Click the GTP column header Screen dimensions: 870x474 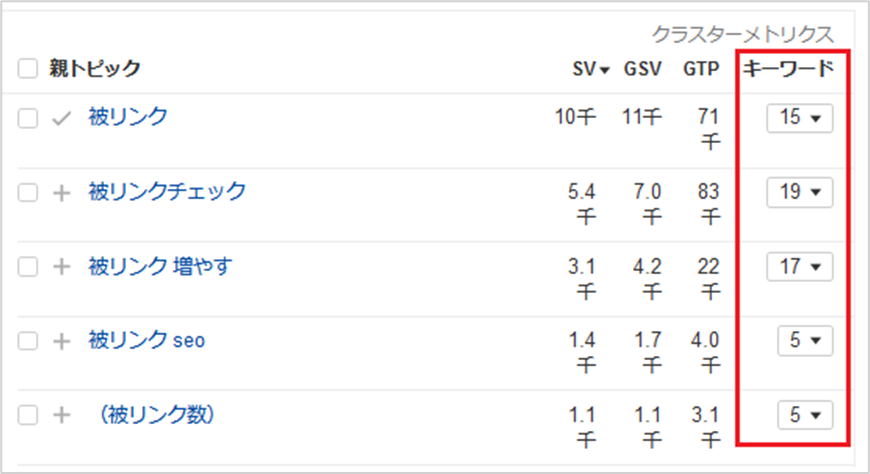(x=701, y=69)
